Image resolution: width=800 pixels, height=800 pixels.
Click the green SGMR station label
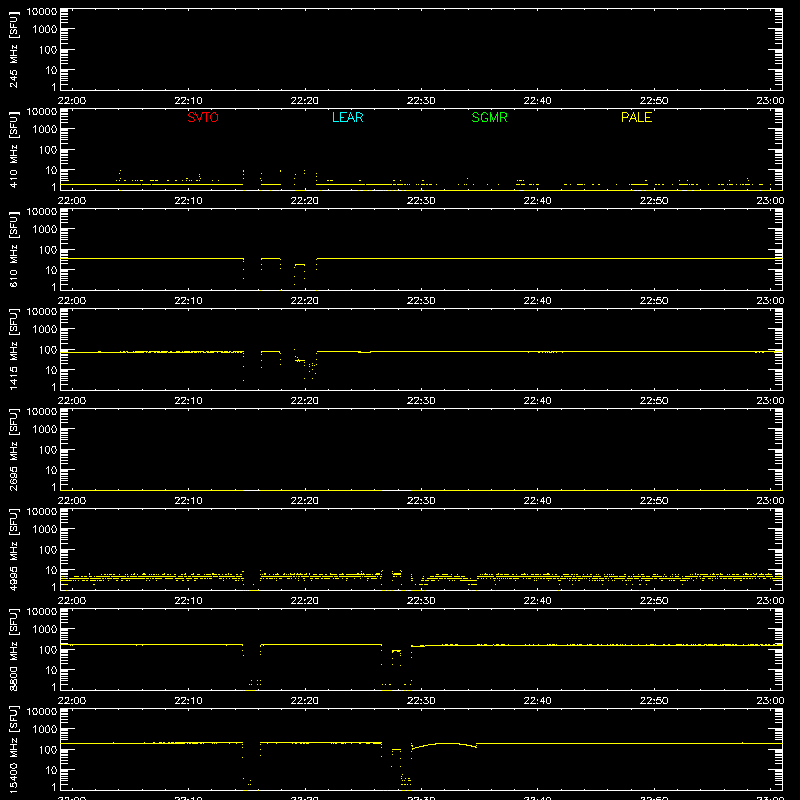489,117
